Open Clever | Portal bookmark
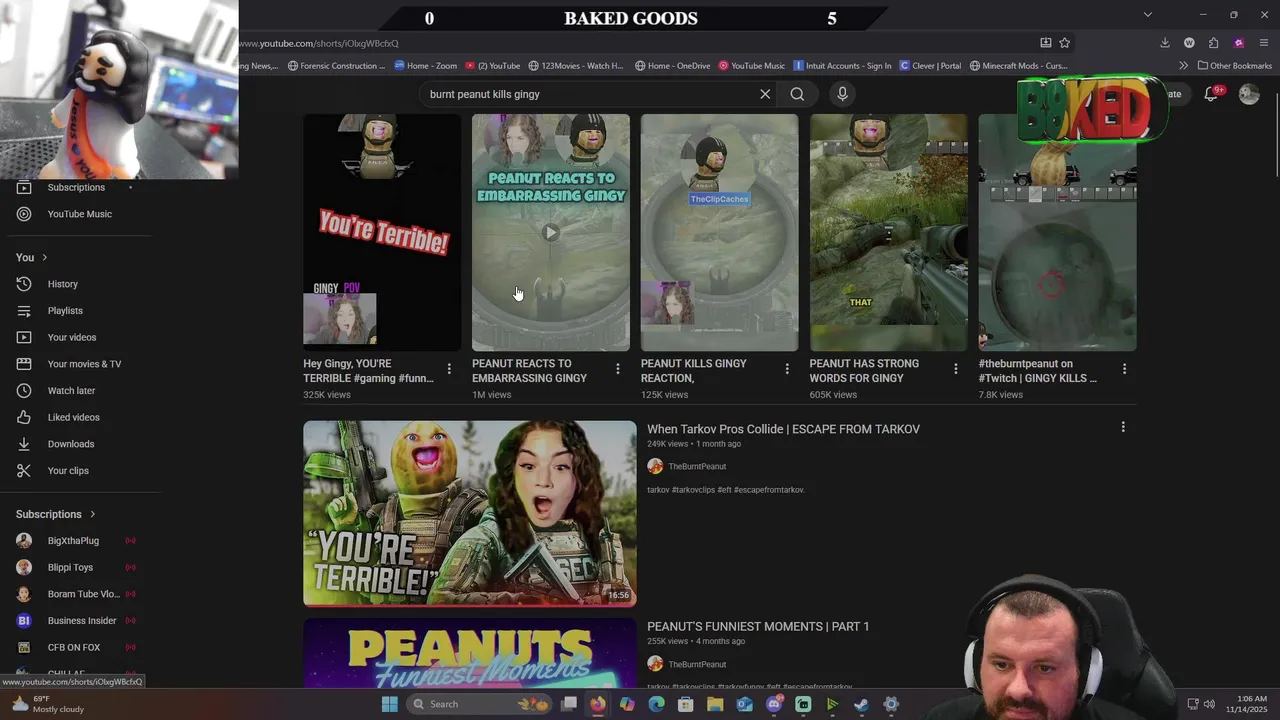 930,66
